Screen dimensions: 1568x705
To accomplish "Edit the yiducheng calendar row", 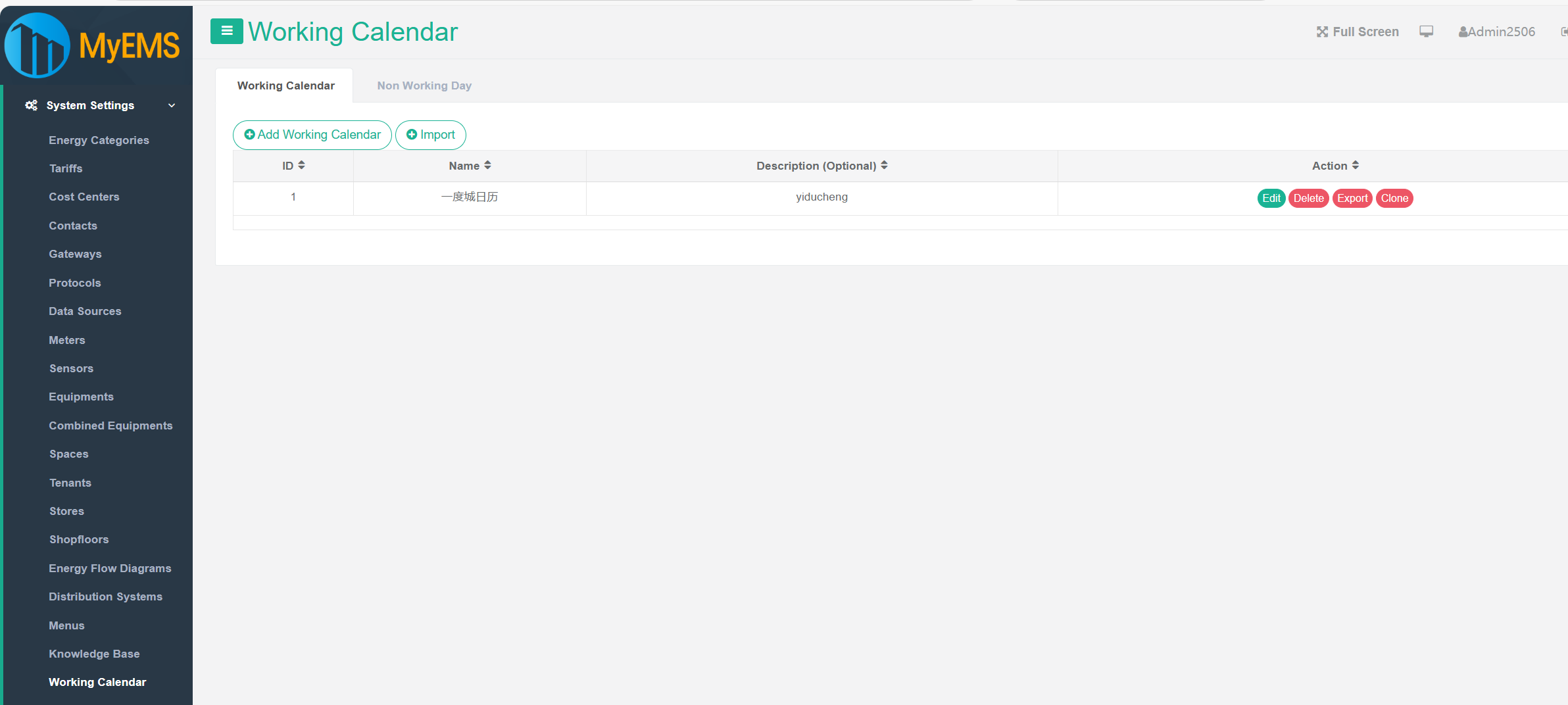I will [1271, 198].
